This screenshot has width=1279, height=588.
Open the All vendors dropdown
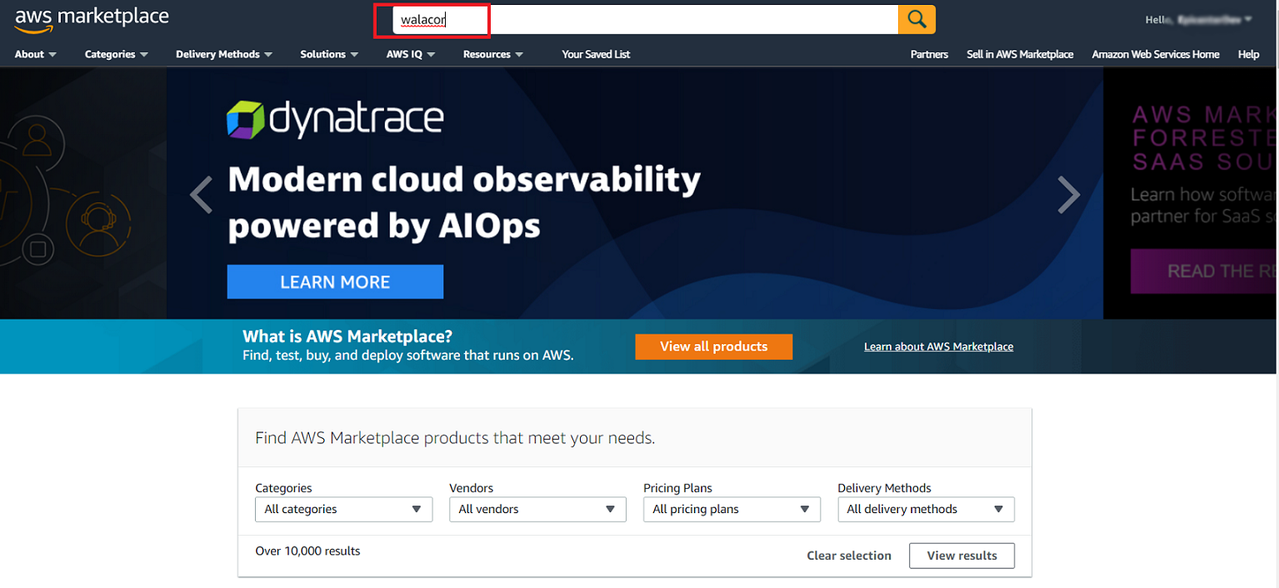coord(538,509)
